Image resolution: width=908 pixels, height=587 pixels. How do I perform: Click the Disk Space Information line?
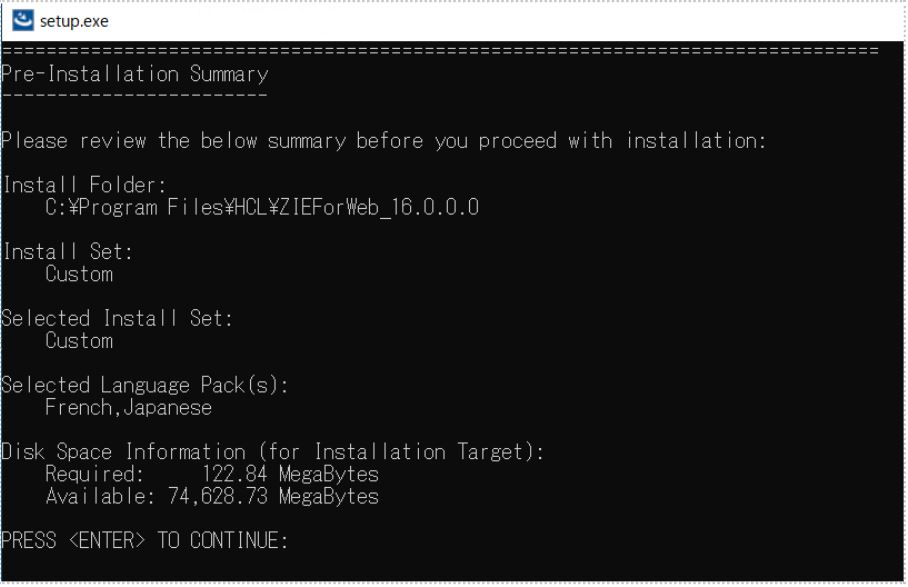(x=273, y=452)
